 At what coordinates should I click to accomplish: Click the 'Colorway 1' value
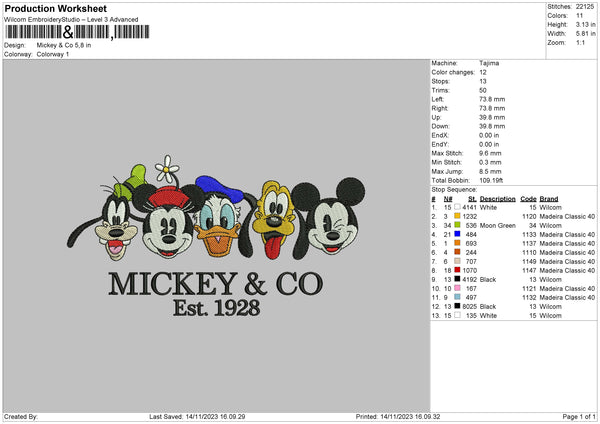53,54
